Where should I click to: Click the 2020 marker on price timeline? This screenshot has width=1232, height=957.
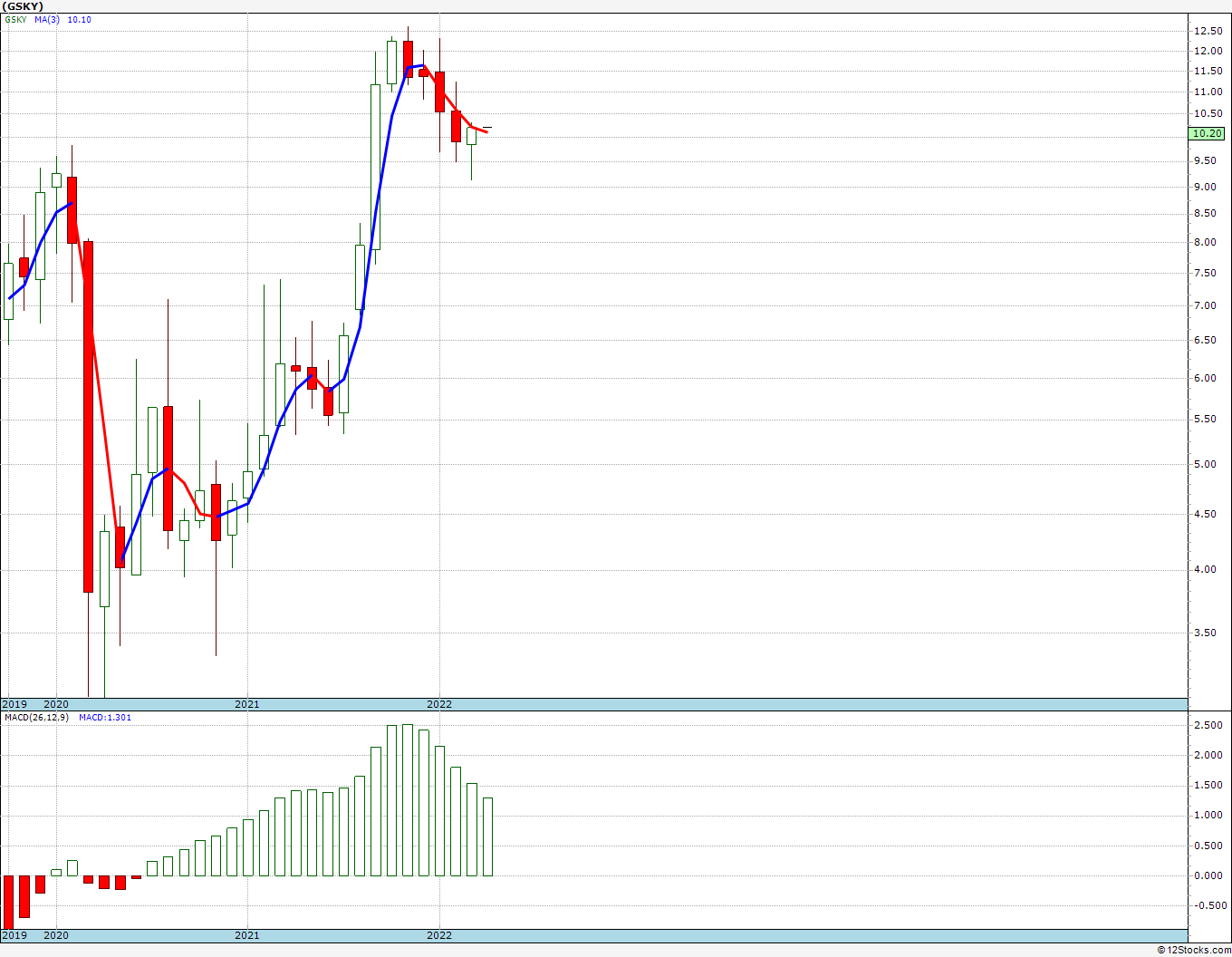coord(56,704)
